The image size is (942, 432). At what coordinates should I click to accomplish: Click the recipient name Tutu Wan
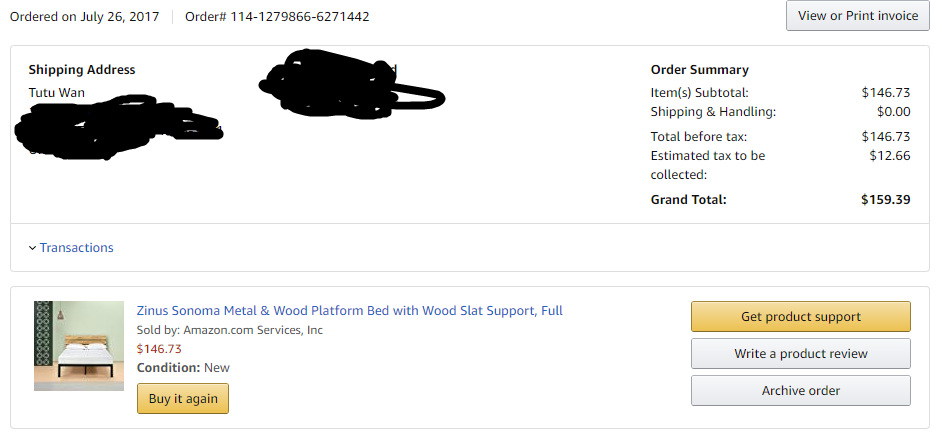pyautogui.click(x=56, y=93)
